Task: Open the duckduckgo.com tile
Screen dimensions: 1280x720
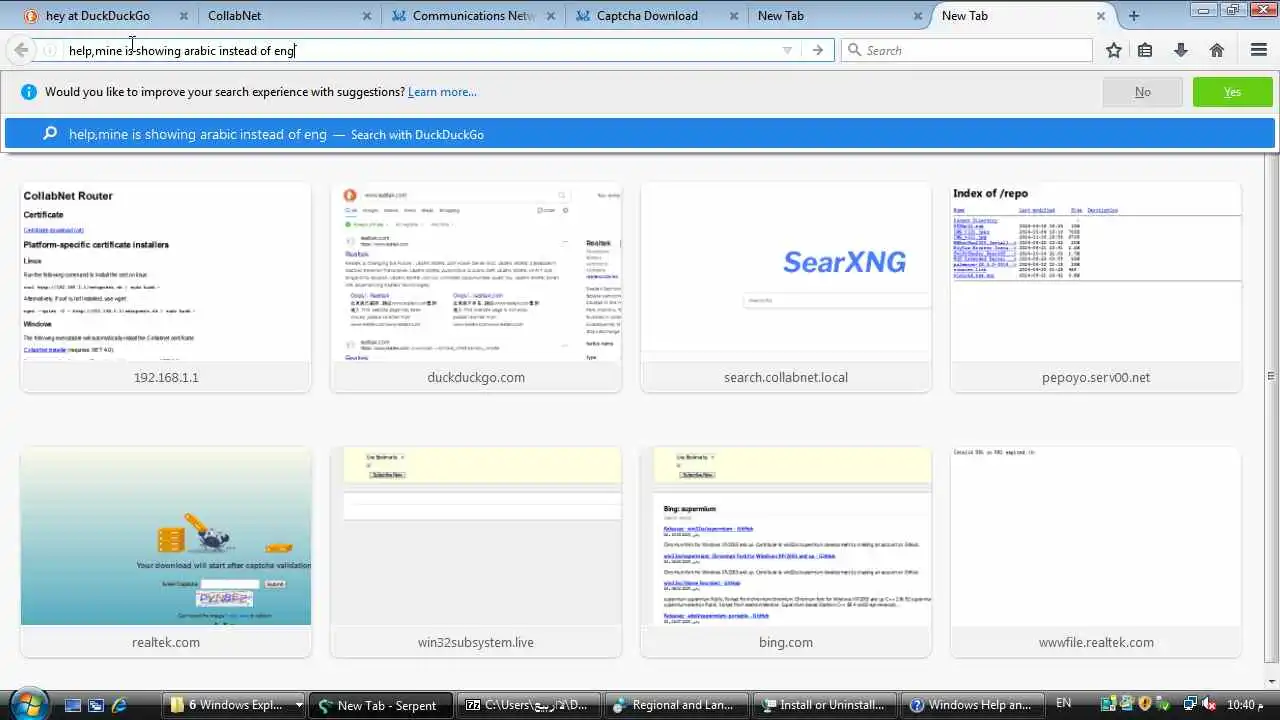Action: point(476,287)
